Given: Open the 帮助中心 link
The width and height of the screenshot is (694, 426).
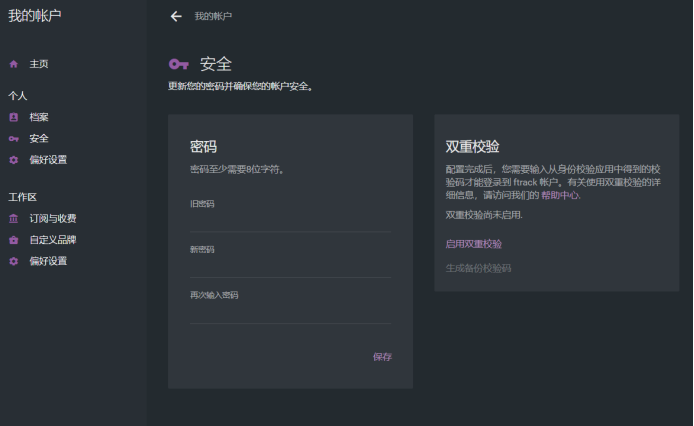Looking at the screenshot, I should pyautogui.click(x=560, y=196).
